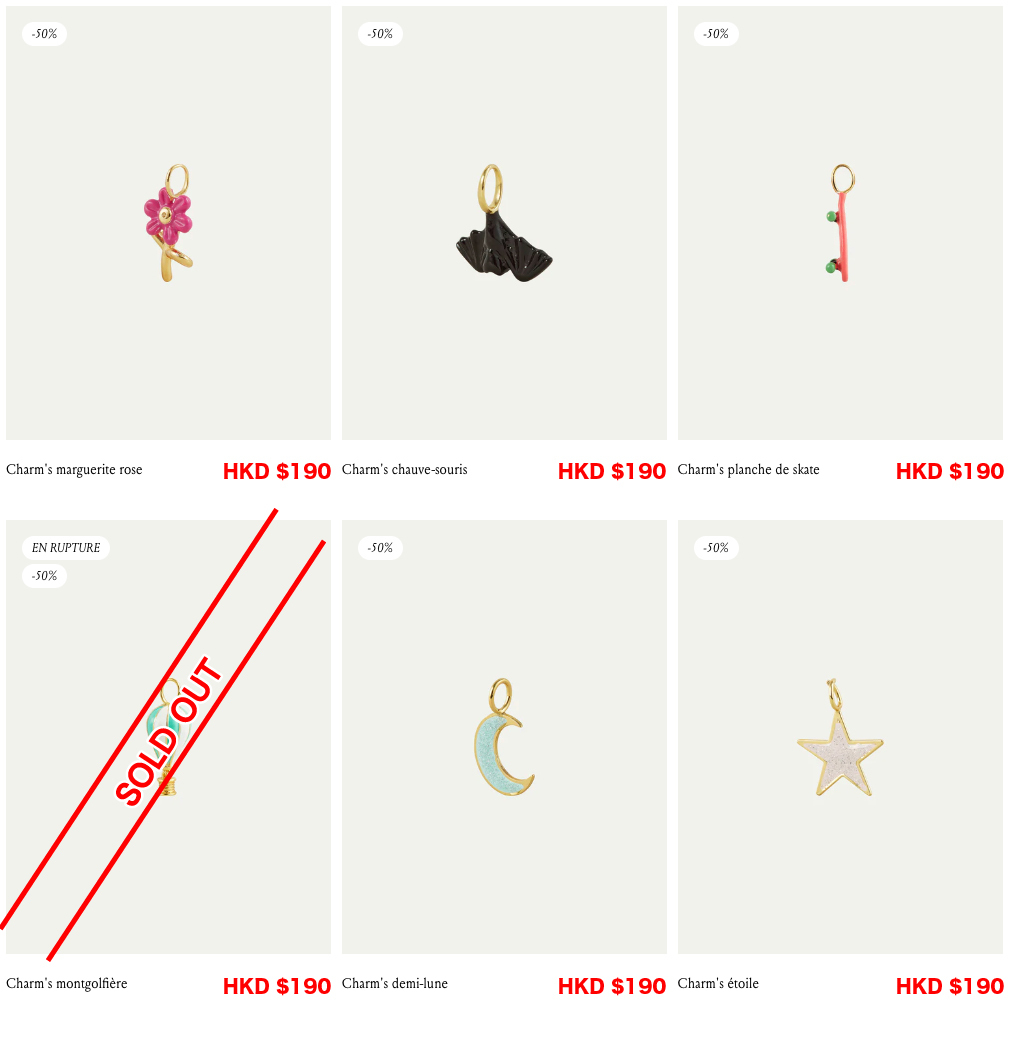Click the -50% badge on montgolfière card

coord(44,576)
